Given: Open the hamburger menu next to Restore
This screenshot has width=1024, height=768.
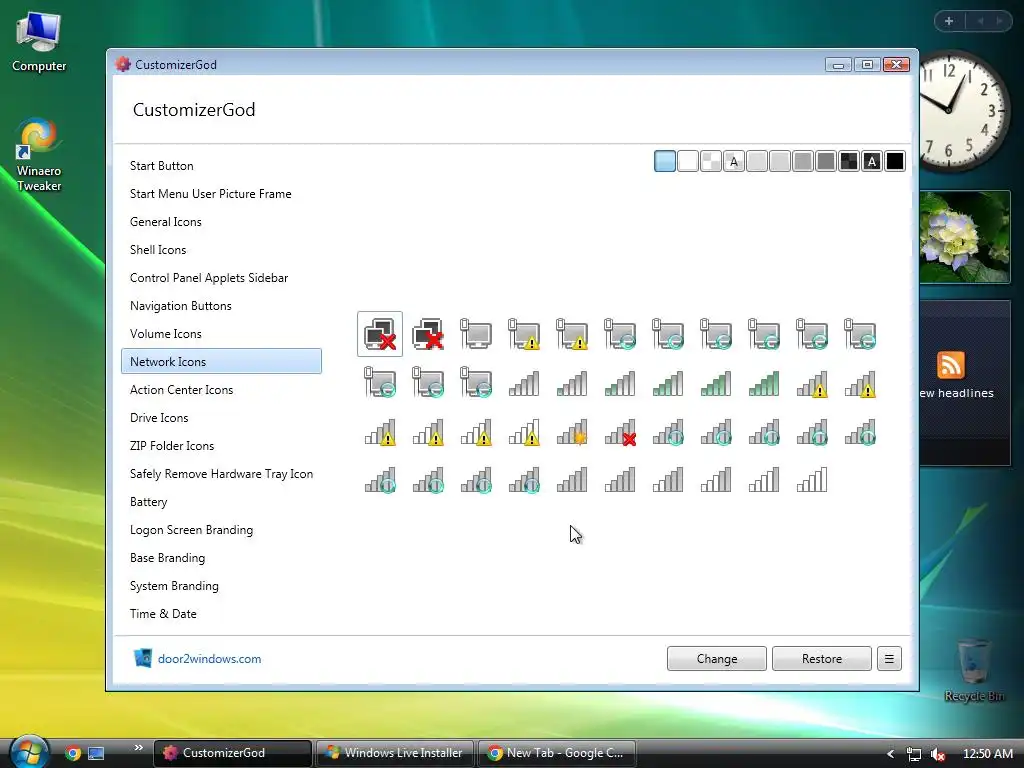Looking at the screenshot, I should click(x=889, y=659).
